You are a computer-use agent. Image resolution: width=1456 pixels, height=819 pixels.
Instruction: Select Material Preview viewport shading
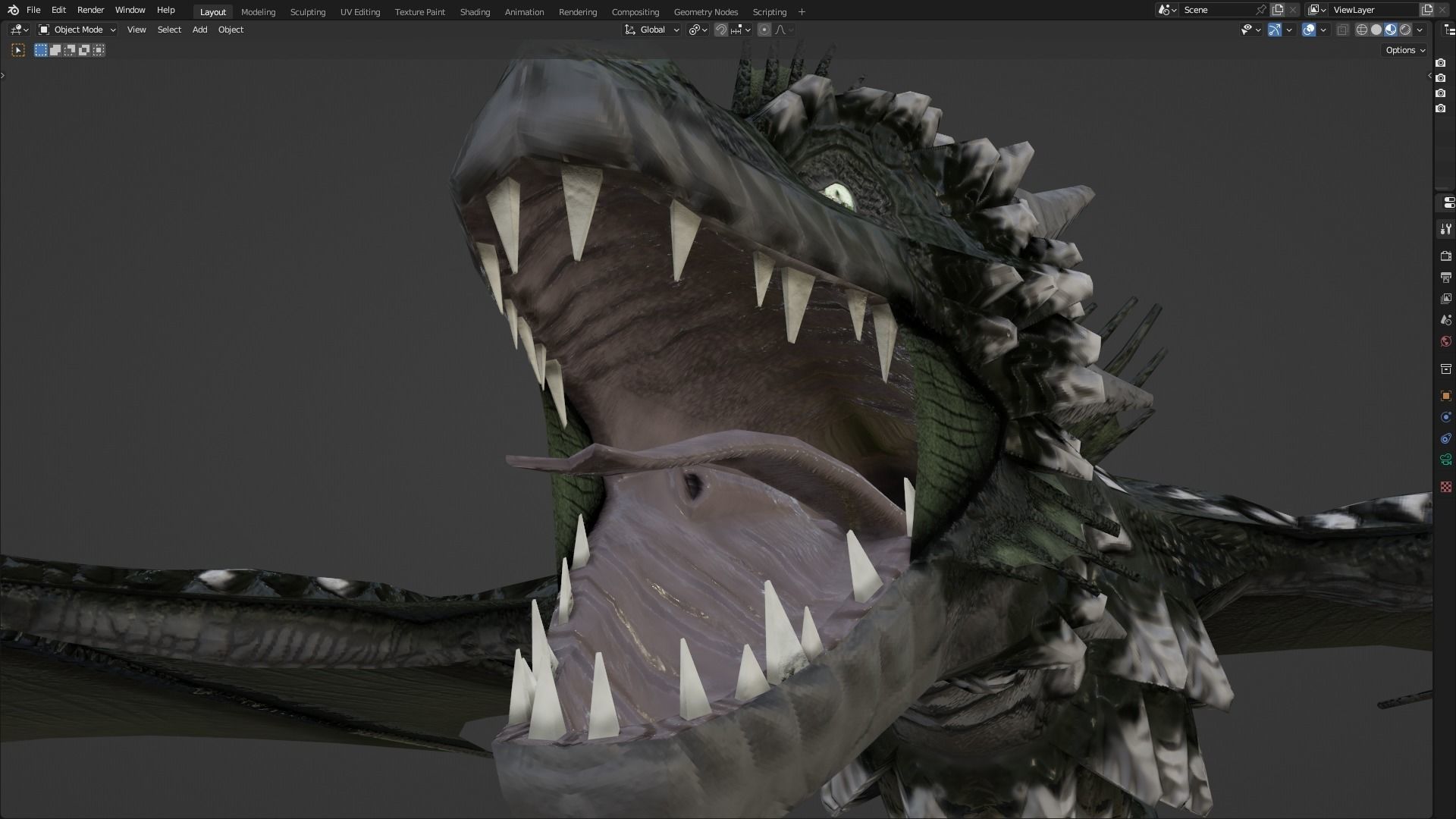[x=1391, y=30]
